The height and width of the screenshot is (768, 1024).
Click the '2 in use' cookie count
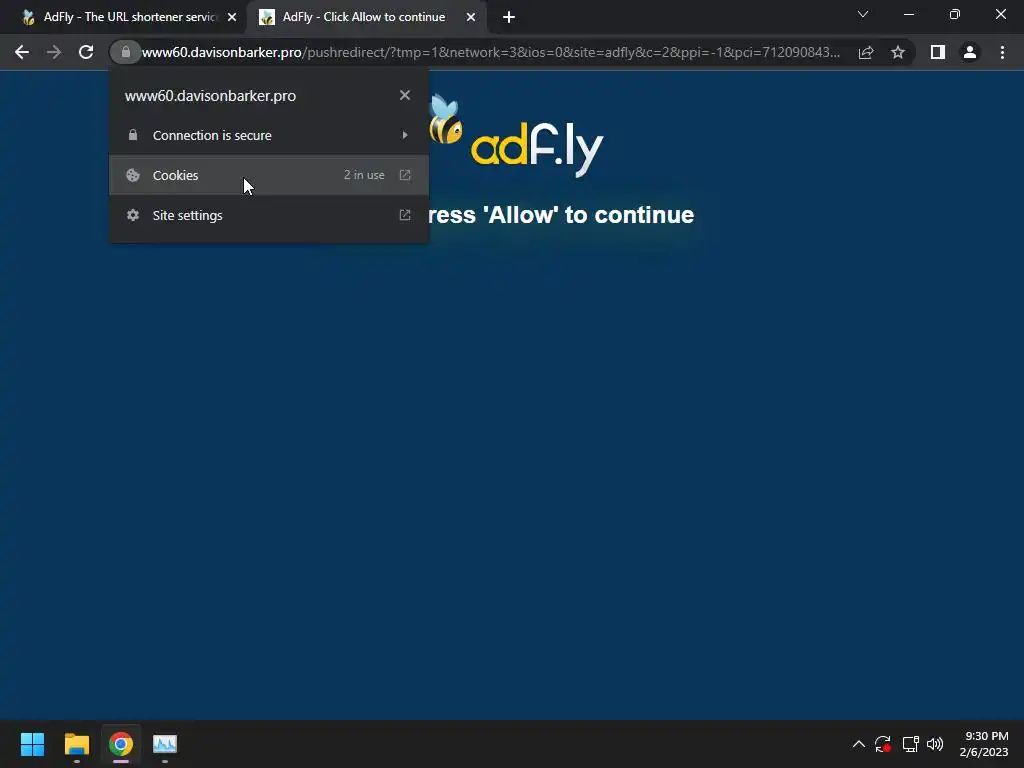coord(364,175)
